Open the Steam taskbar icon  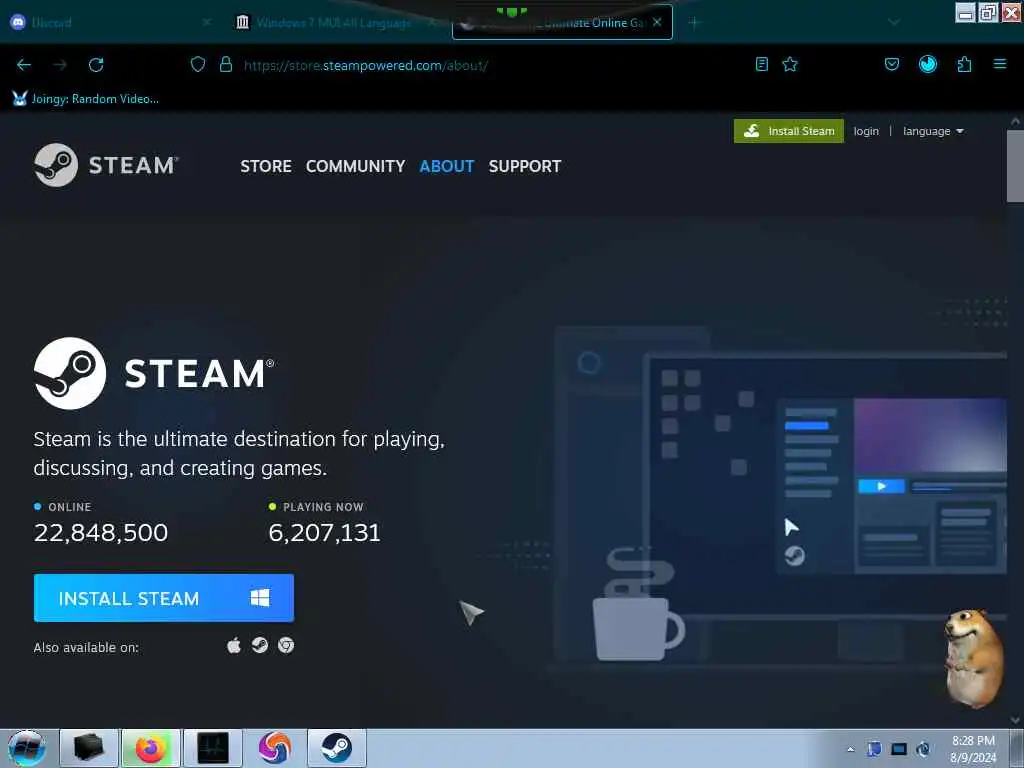[337, 748]
